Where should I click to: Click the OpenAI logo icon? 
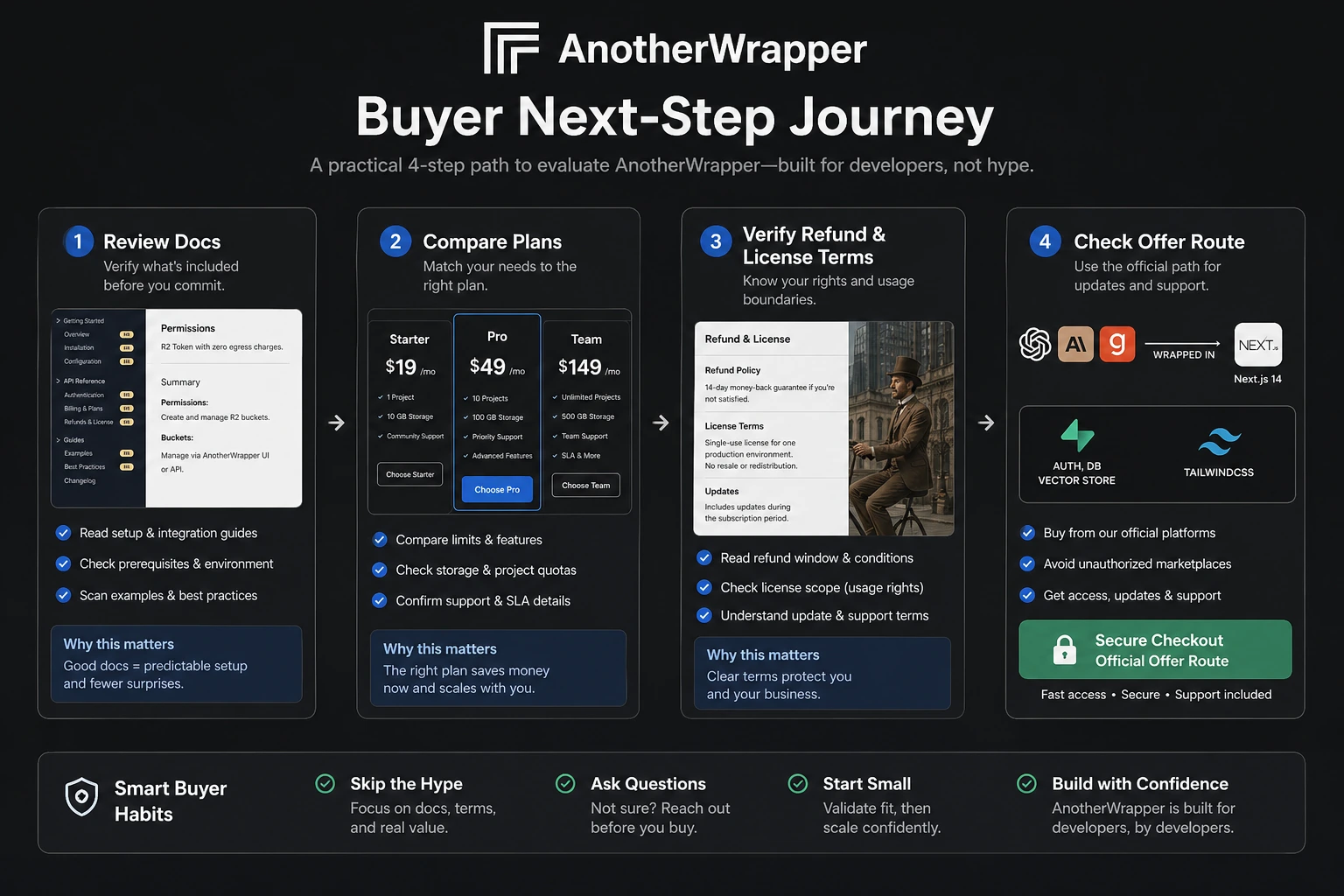(1035, 344)
